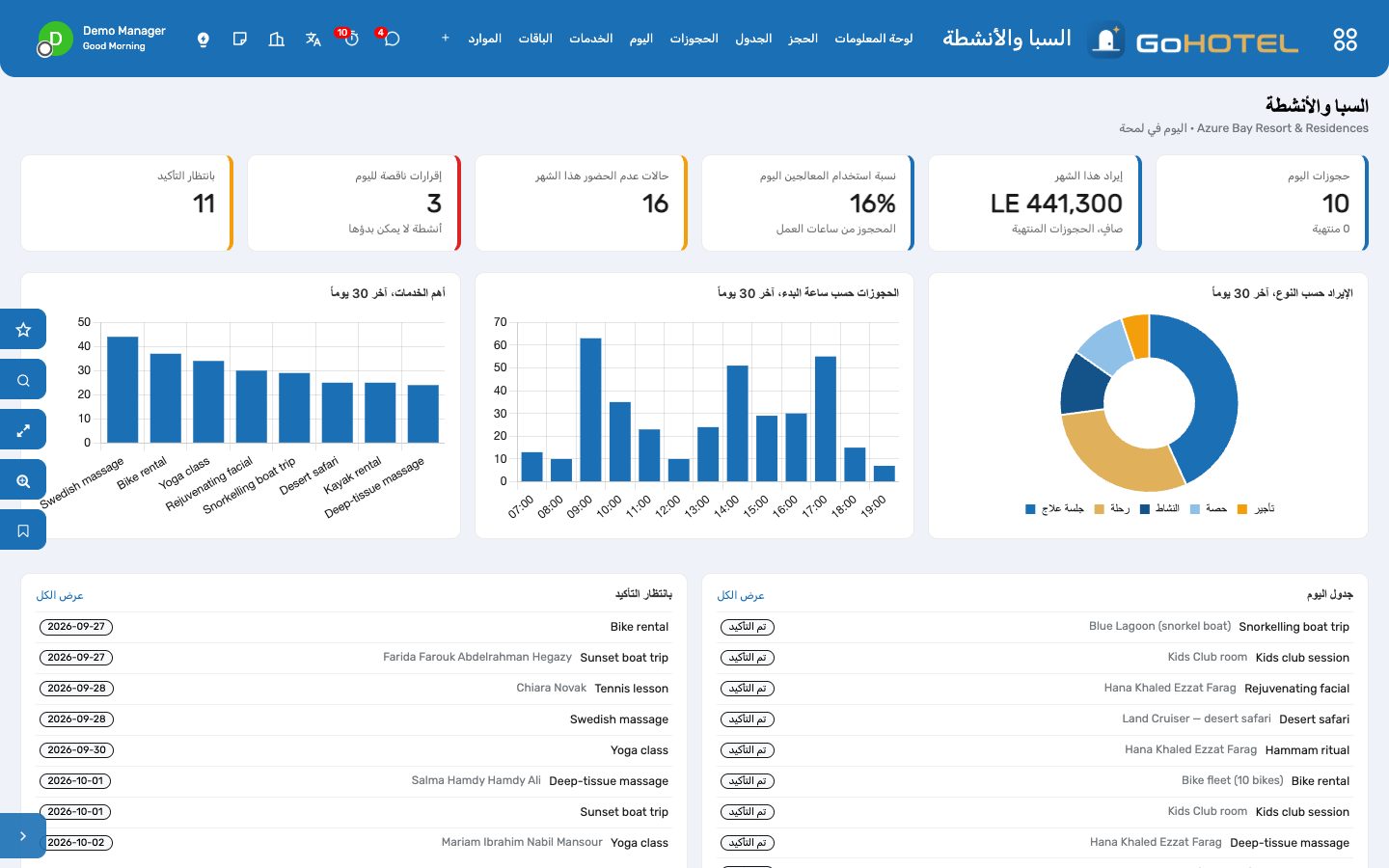Click the lightbulb tips icon
The height and width of the screenshot is (868, 1389).
[x=204, y=39]
